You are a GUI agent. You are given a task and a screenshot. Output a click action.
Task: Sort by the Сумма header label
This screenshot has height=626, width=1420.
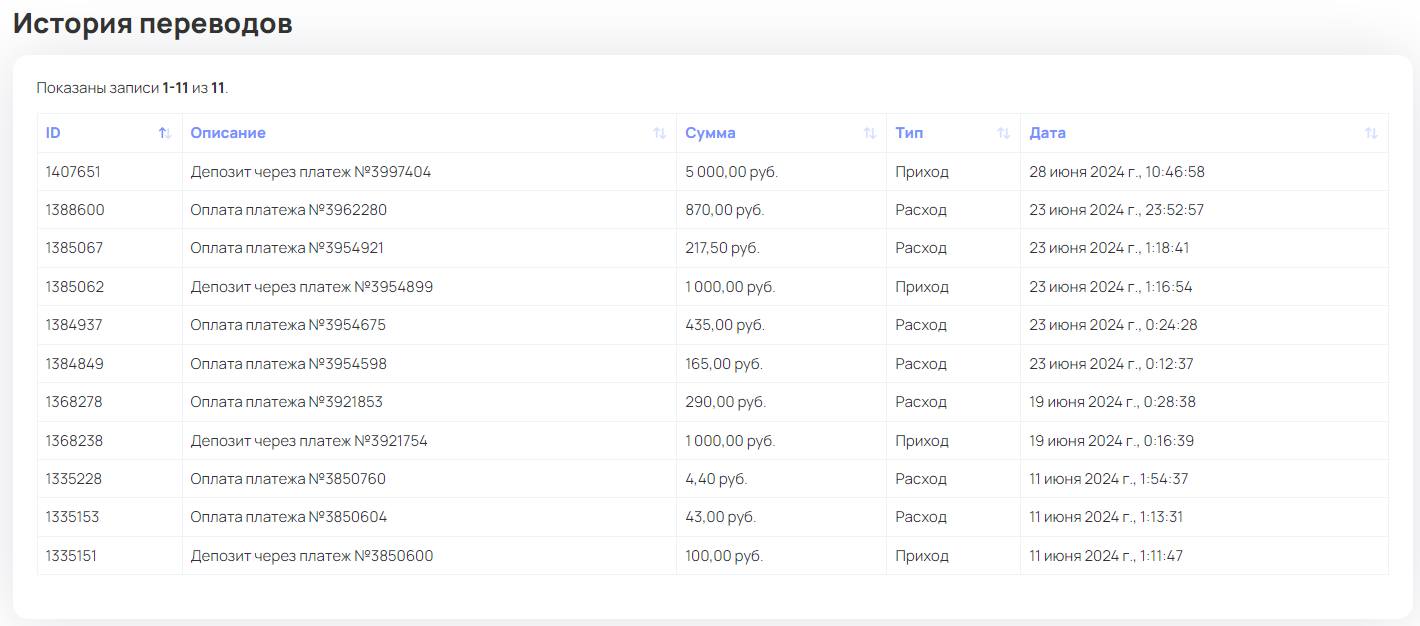tap(710, 133)
